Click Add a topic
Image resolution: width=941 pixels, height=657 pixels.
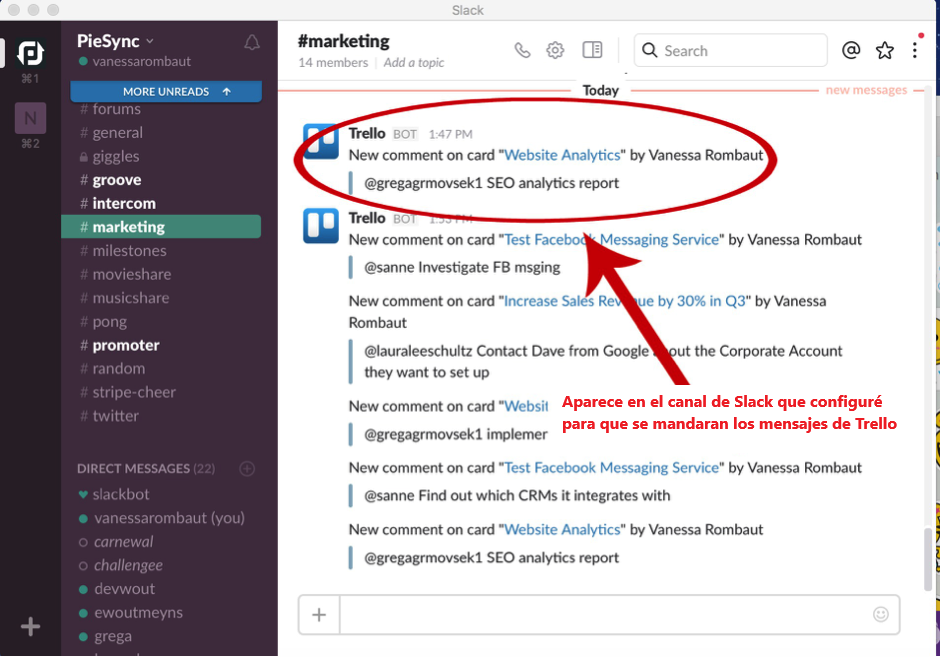click(x=413, y=62)
